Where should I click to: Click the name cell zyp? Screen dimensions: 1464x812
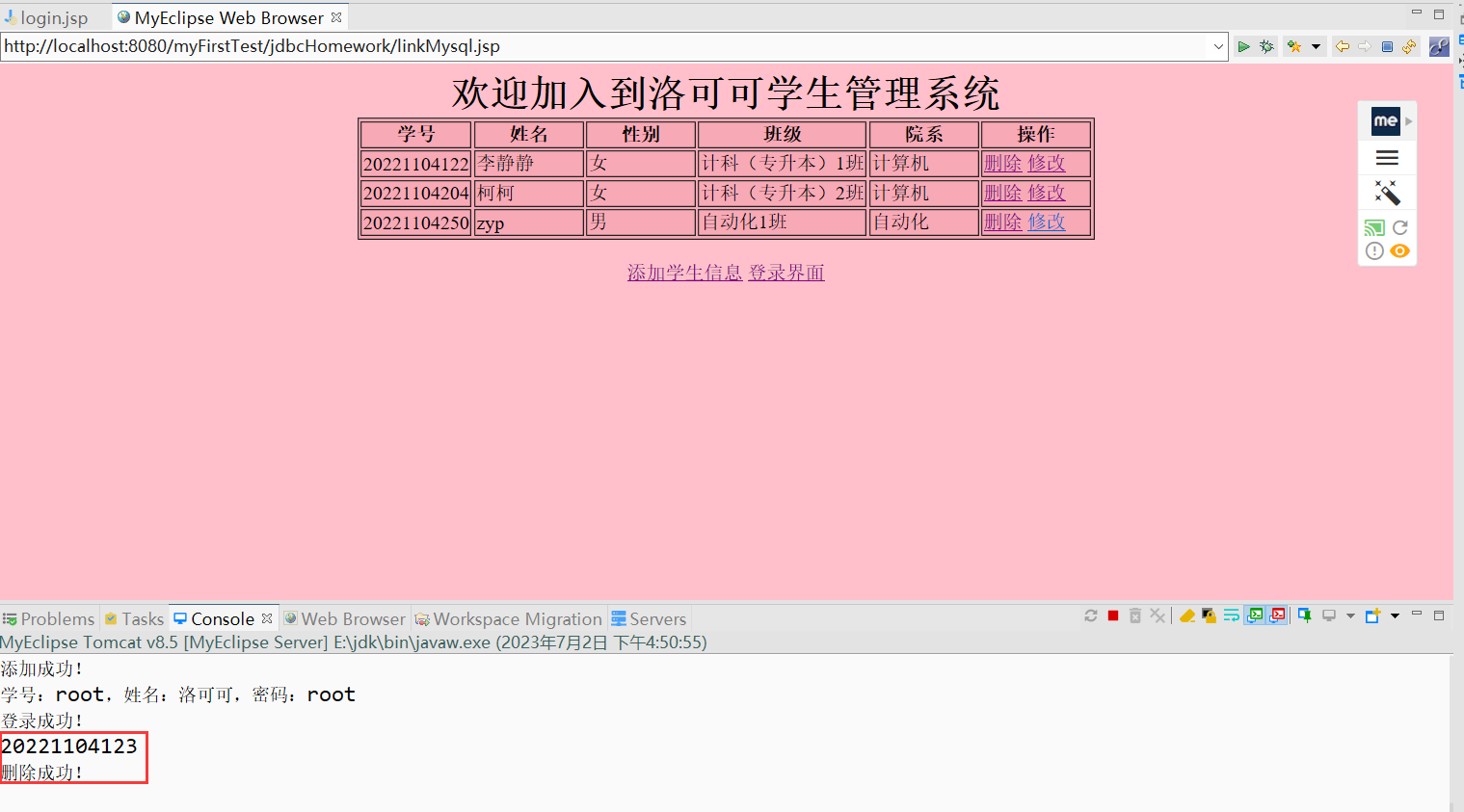pos(529,223)
